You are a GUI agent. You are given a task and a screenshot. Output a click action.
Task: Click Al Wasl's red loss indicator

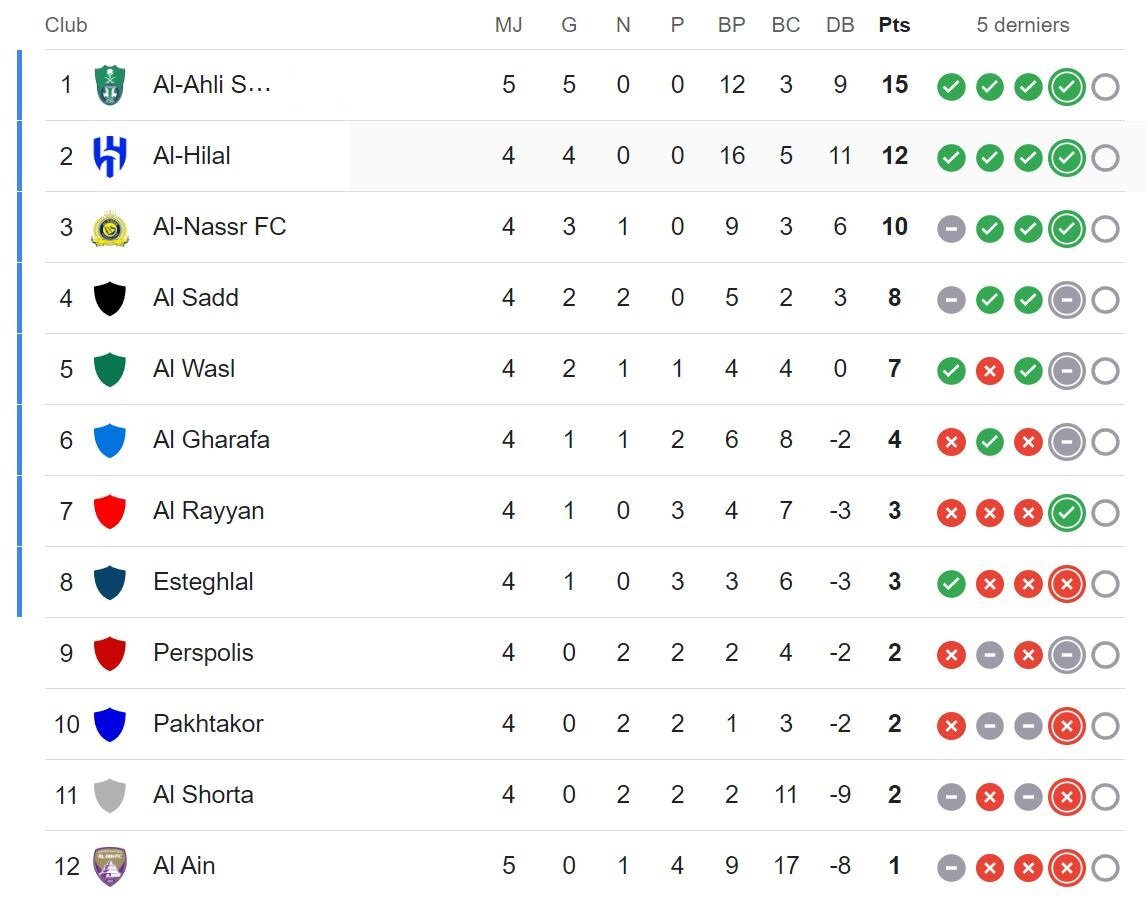tap(990, 371)
